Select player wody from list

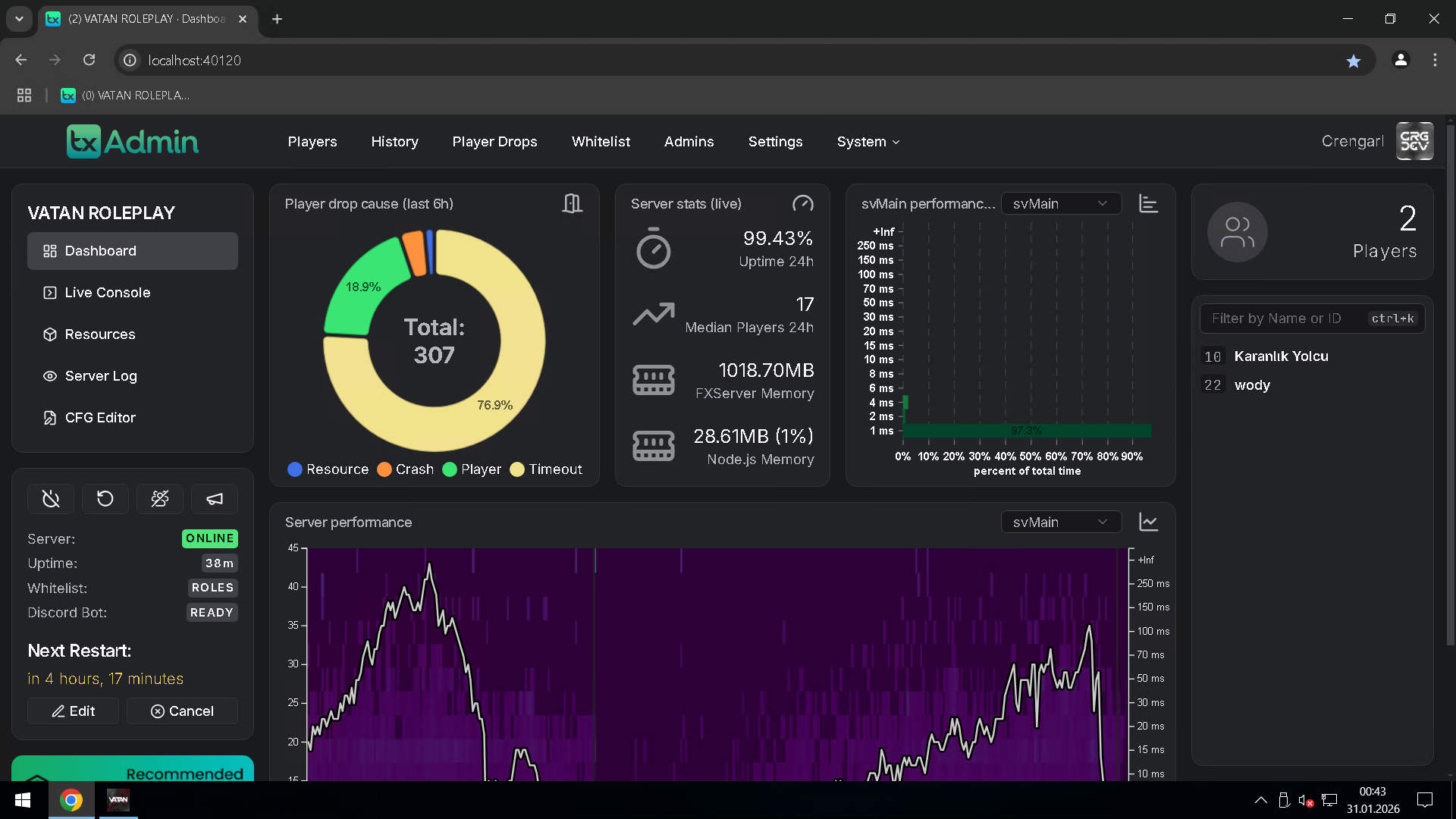click(x=1312, y=385)
